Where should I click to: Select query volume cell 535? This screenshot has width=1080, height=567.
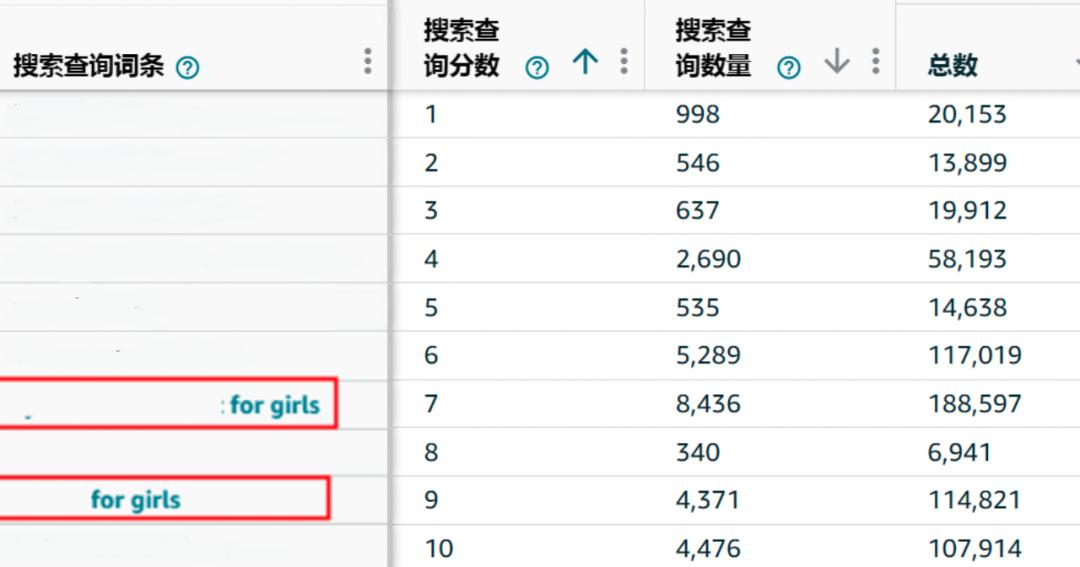tap(698, 307)
